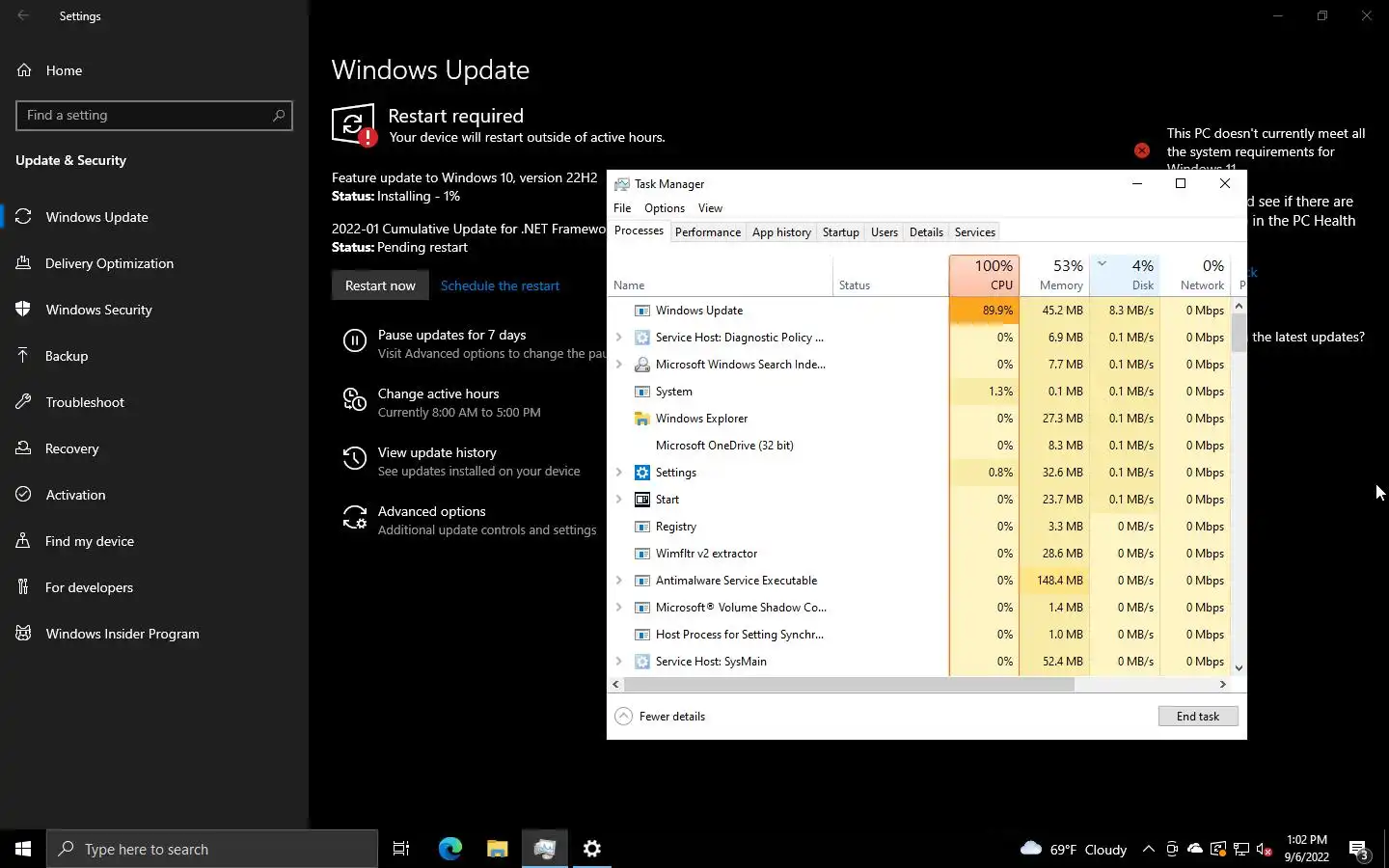Viewport: 1389px width, 868px height.
Task: Sort processes by CPU column
Action: pos(984,275)
